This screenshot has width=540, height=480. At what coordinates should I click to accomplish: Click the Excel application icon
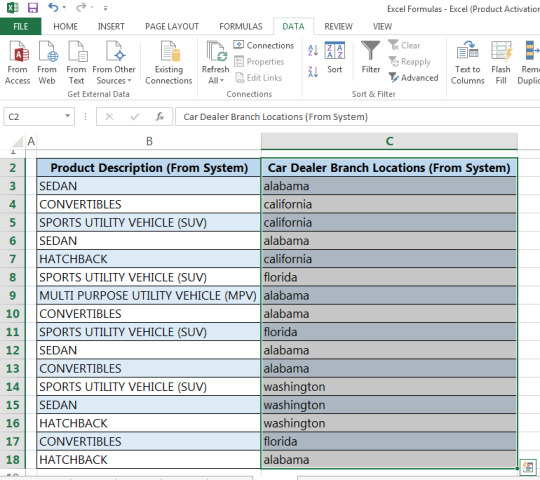pyautogui.click(x=13, y=8)
